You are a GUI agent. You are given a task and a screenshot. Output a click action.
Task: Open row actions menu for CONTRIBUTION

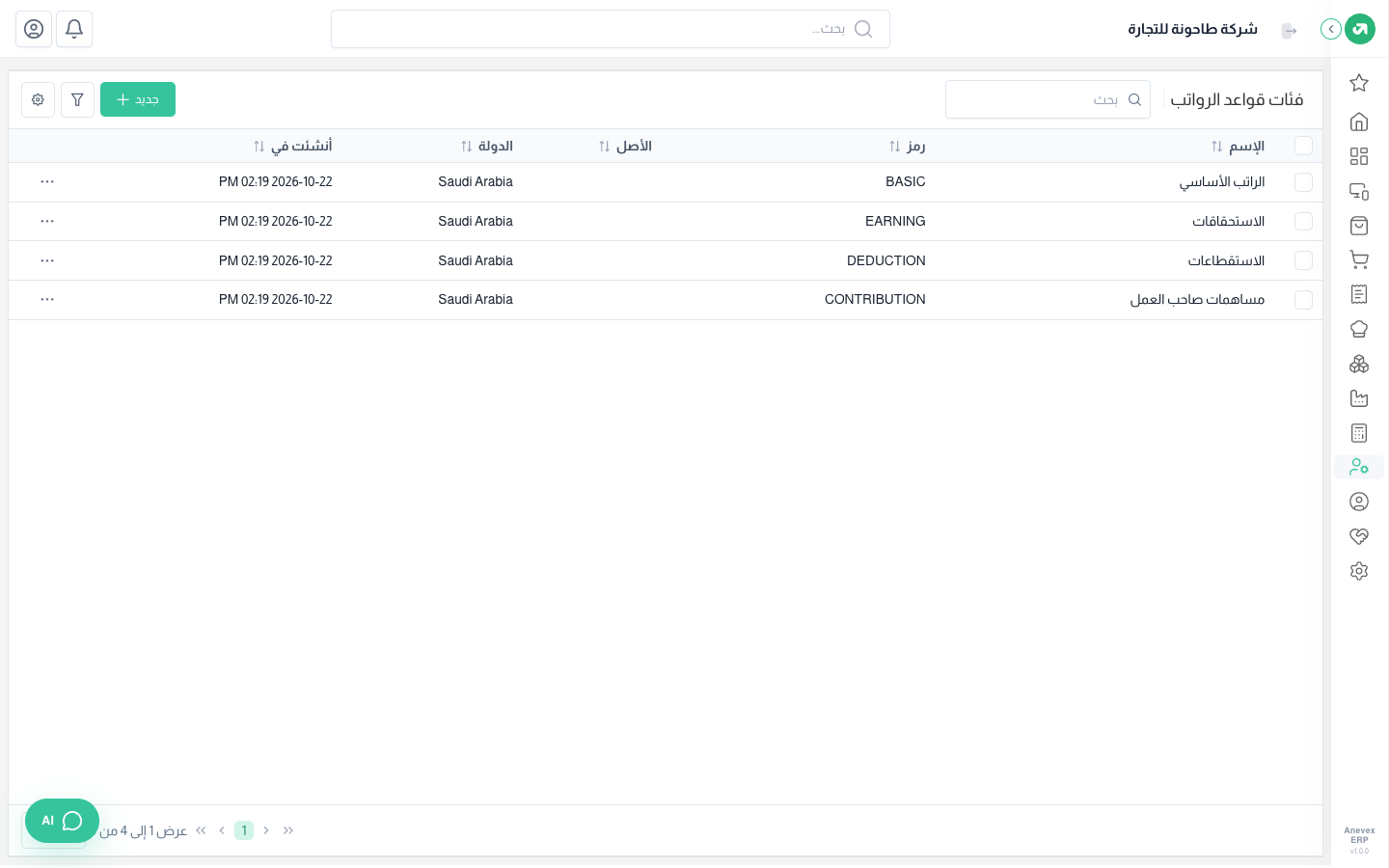pyautogui.click(x=47, y=299)
